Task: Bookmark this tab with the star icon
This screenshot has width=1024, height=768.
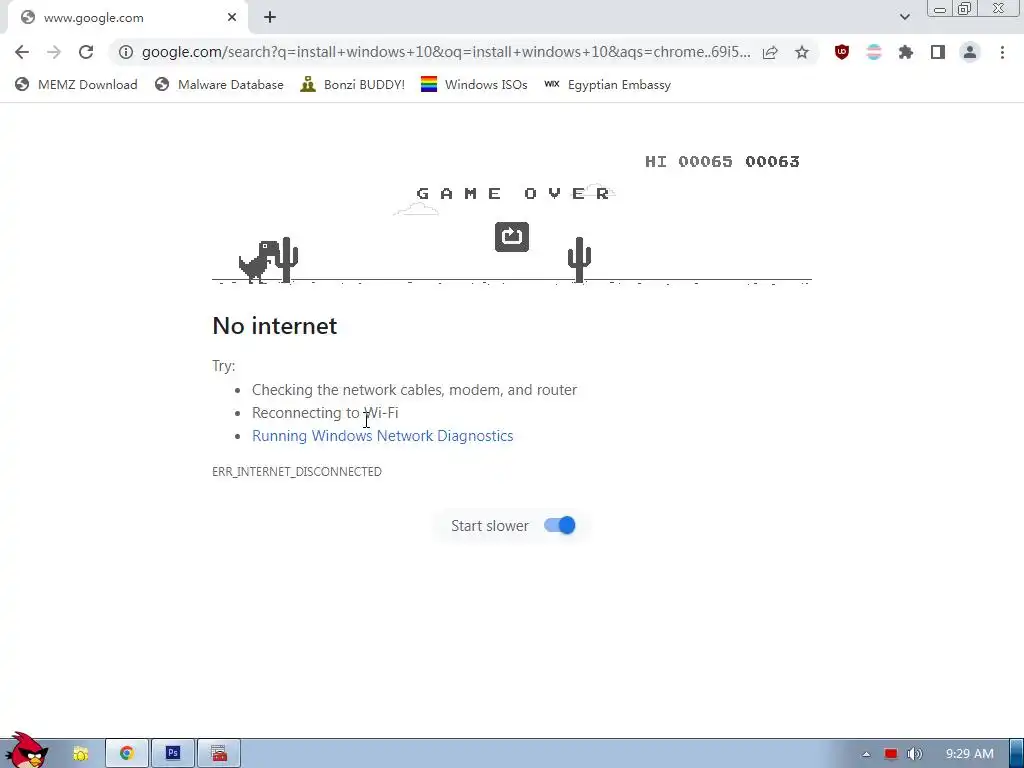Action: pos(802,52)
